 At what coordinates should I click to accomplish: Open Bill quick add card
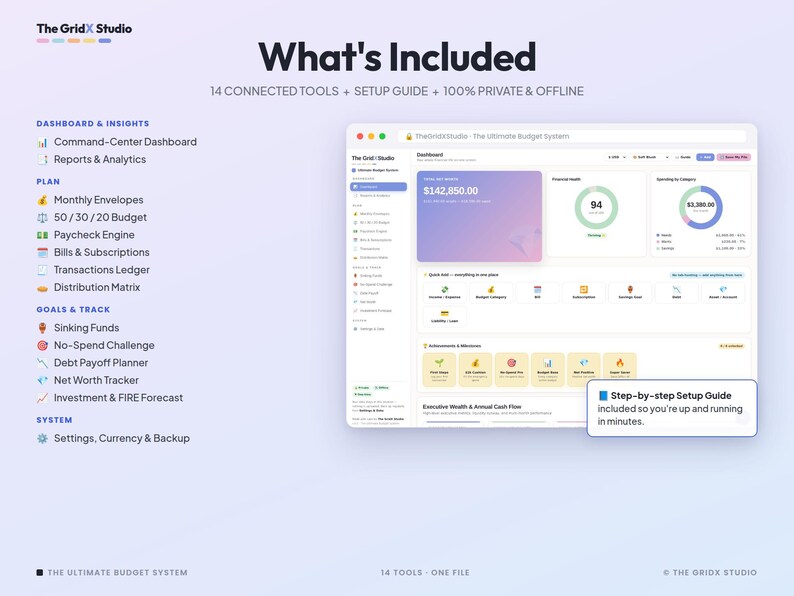537,293
